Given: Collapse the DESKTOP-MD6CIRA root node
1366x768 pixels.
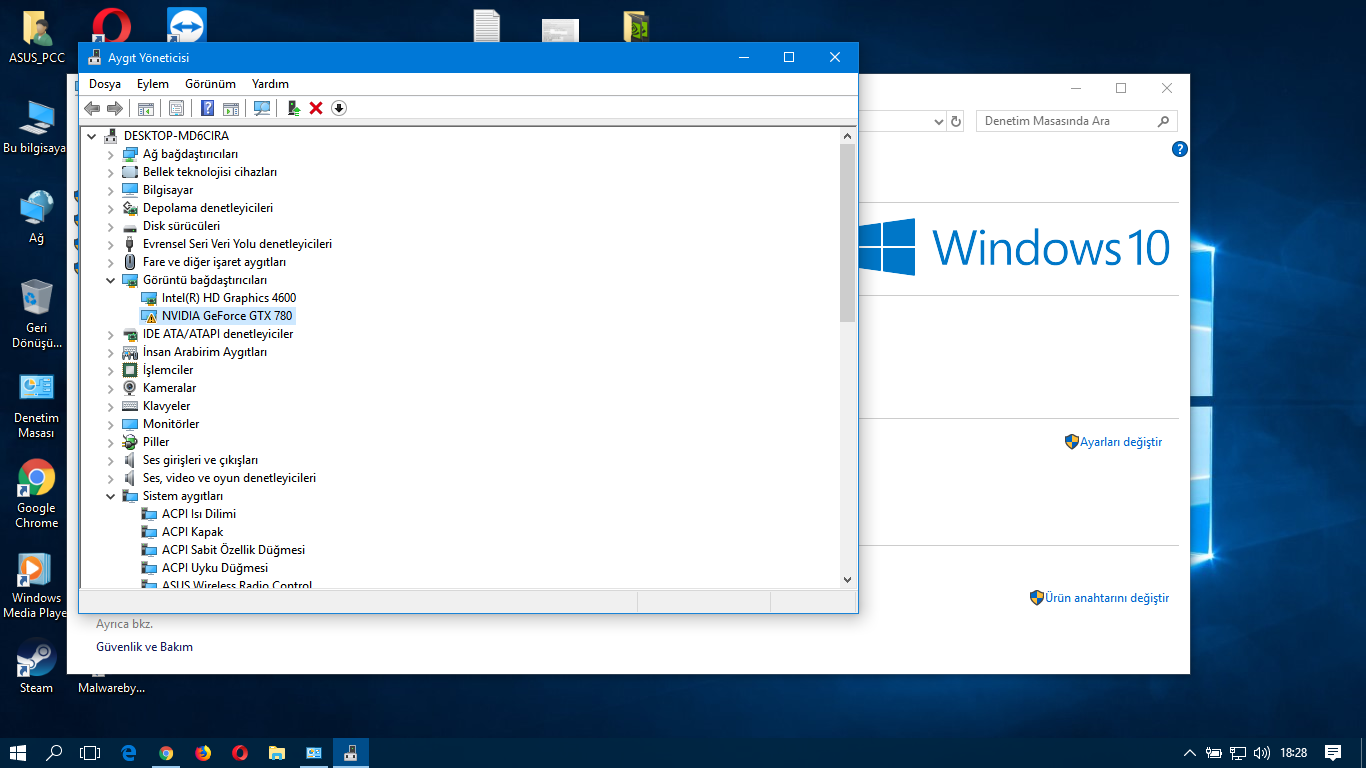Looking at the screenshot, I should pyautogui.click(x=92, y=136).
